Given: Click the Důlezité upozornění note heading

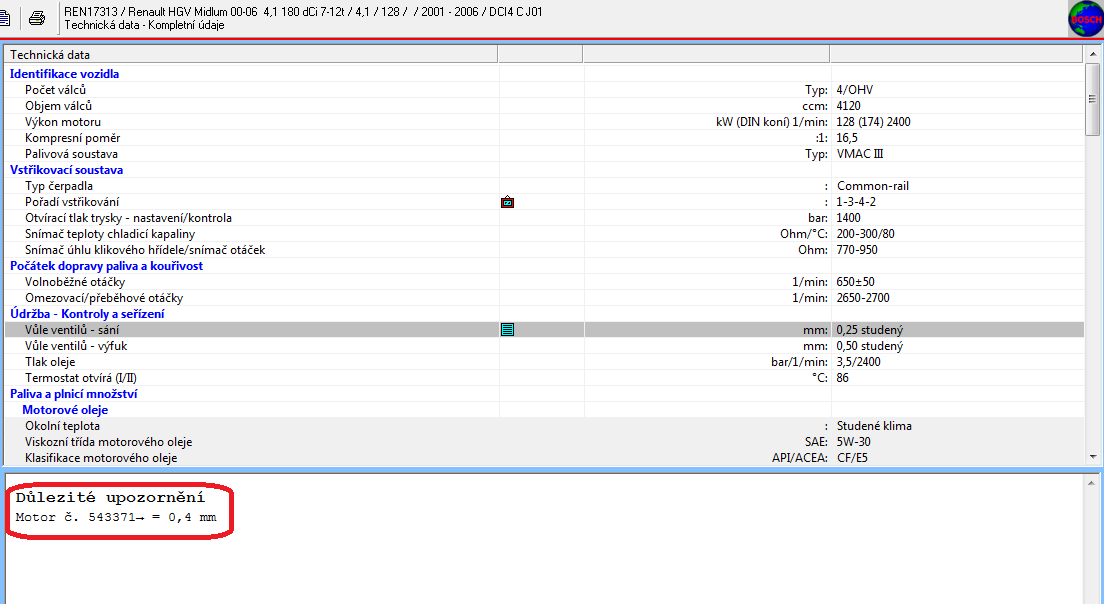Looking at the screenshot, I should point(110,498).
